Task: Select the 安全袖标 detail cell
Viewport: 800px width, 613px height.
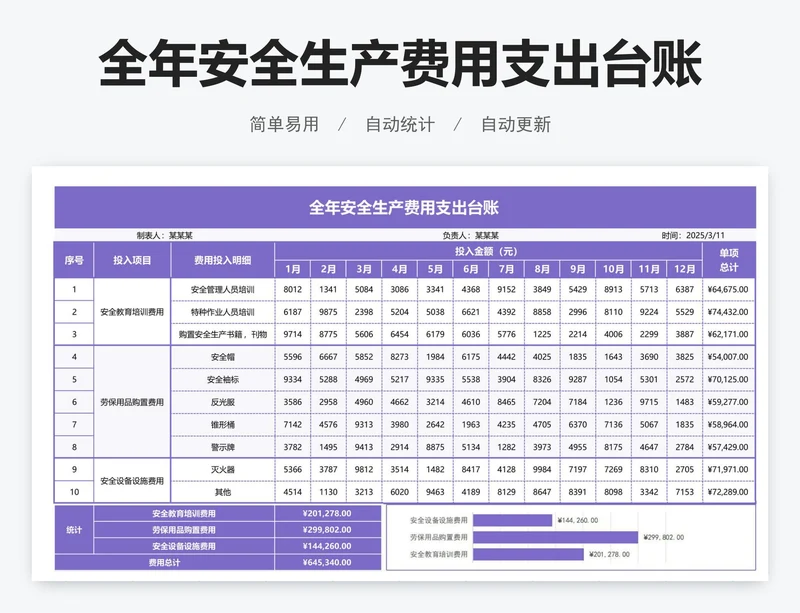Action: tap(222, 379)
